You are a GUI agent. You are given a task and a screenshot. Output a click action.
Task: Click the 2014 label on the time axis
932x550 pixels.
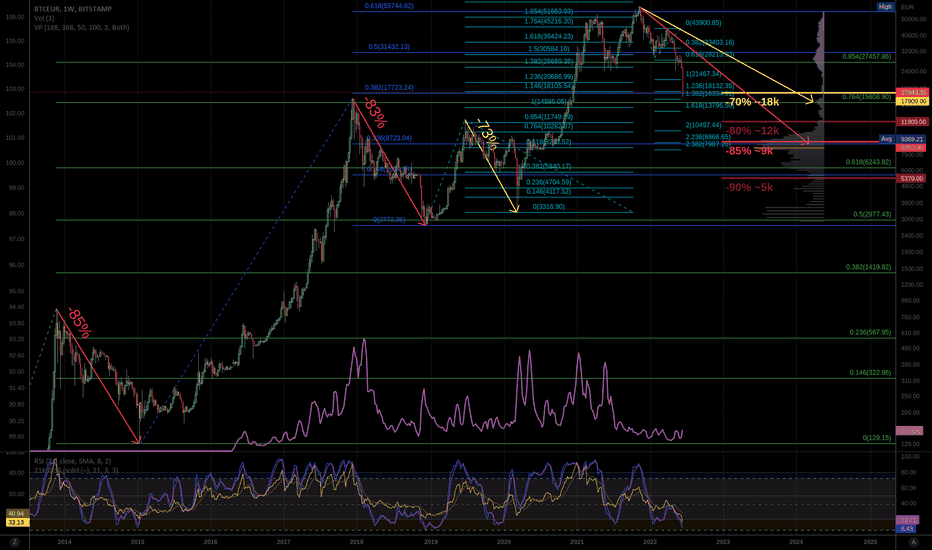click(x=64, y=542)
